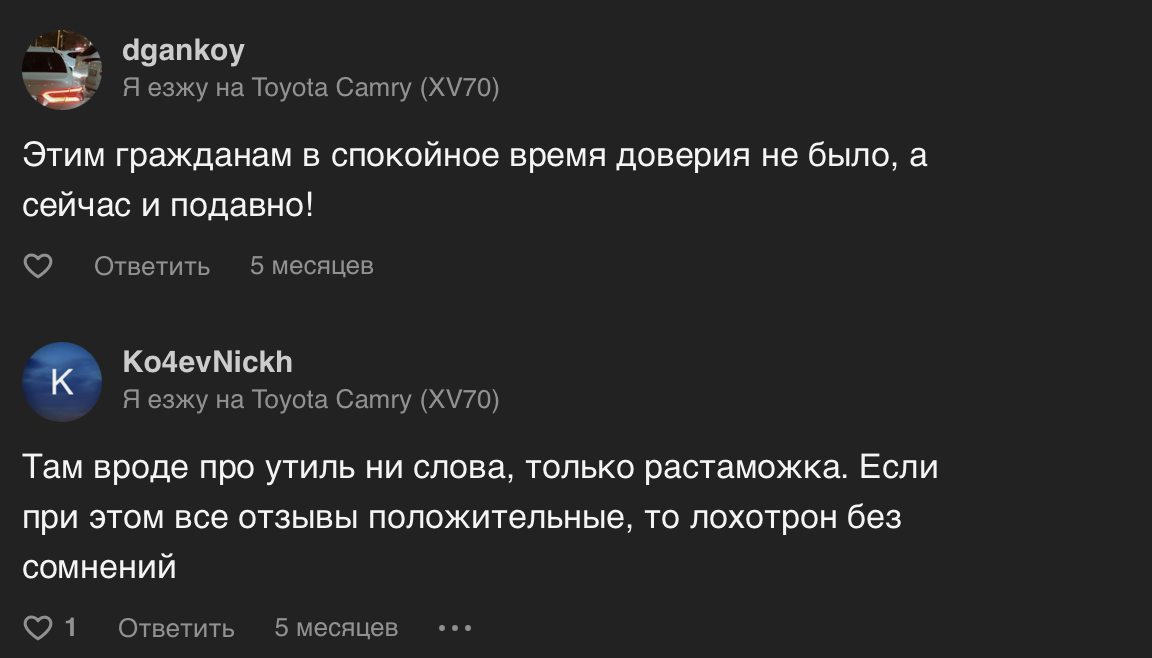Image resolution: width=1152 pixels, height=658 pixels.
Task: Open Ko4evNickh's Toyota Camry (XV70) car link
Action: 375,400
